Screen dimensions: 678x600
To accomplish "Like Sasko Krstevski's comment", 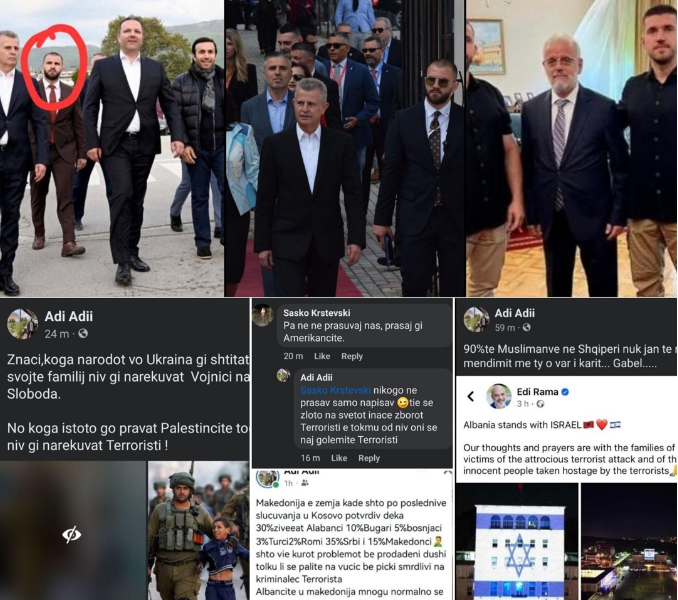I will coord(322,356).
